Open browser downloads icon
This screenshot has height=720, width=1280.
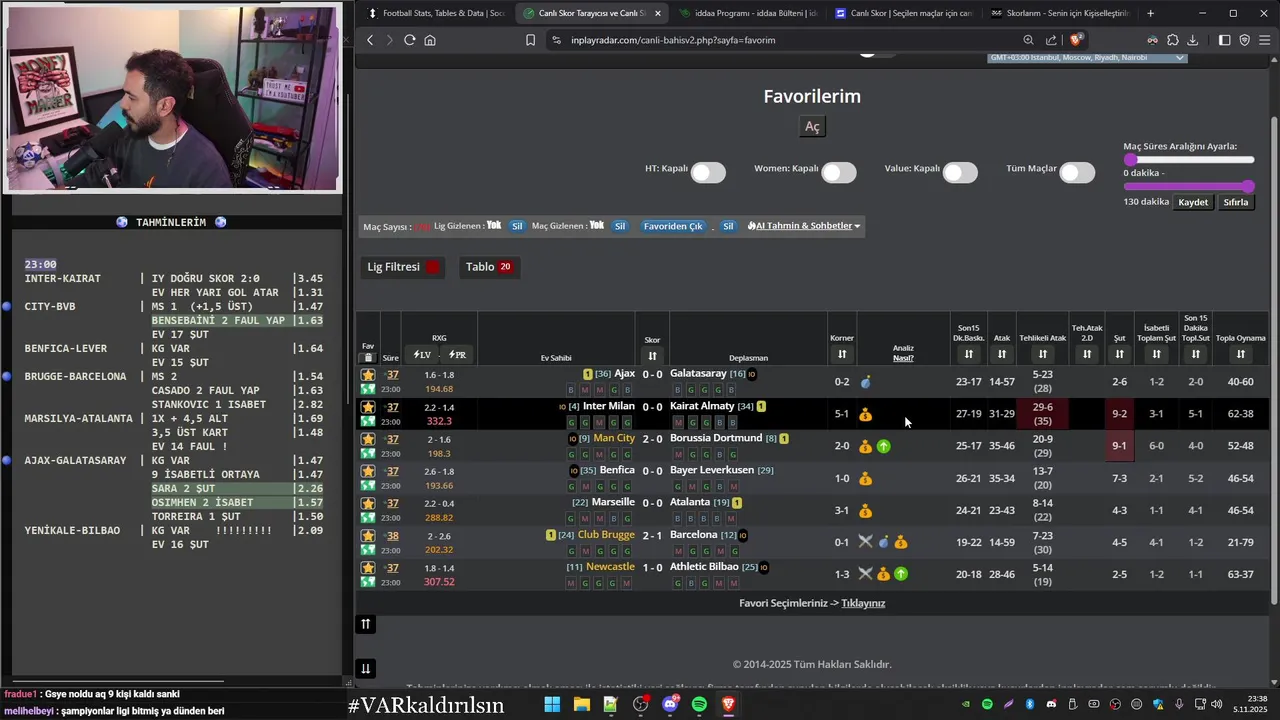[x=1193, y=40]
